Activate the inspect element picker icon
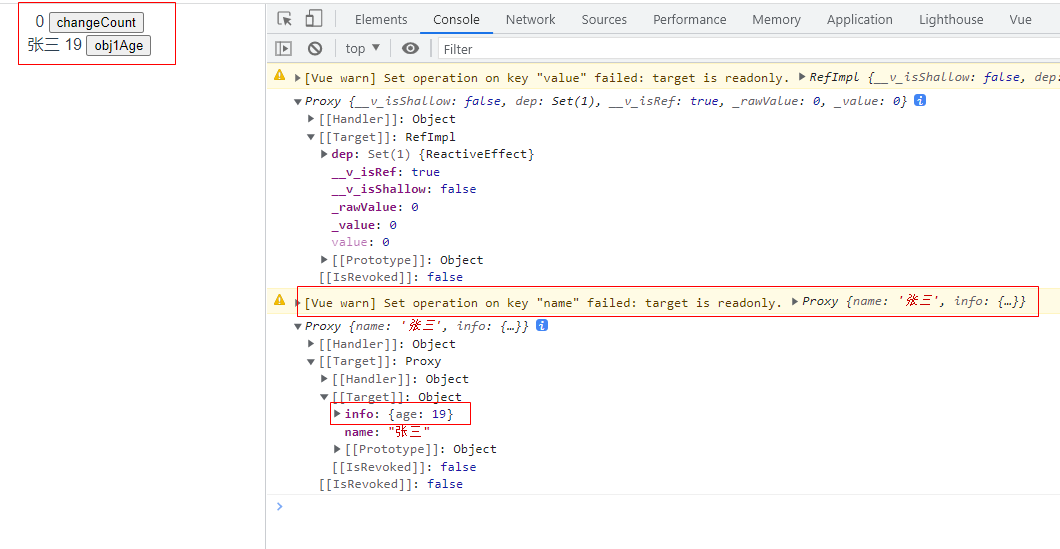 coord(285,19)
